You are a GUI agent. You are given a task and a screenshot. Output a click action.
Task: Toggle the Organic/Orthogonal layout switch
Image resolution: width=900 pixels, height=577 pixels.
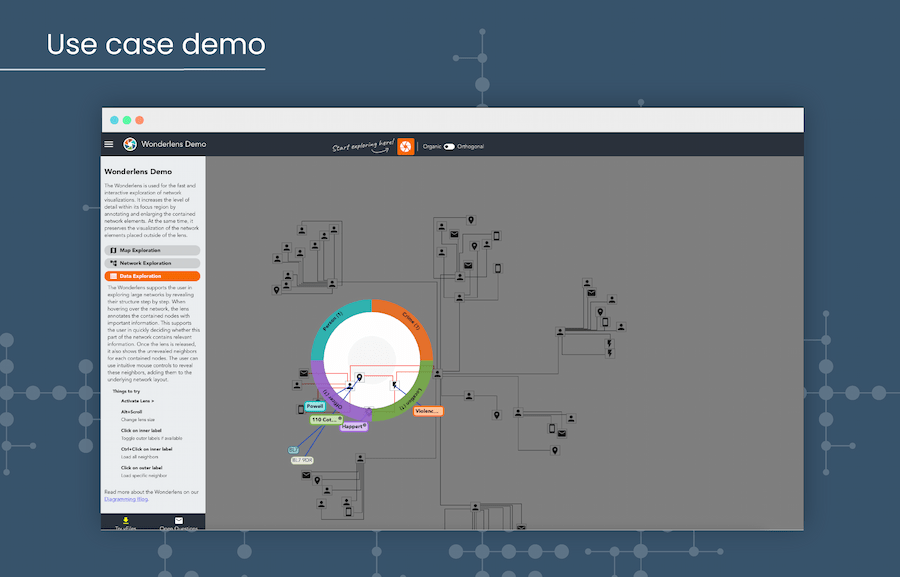click(x=449, y=146)
